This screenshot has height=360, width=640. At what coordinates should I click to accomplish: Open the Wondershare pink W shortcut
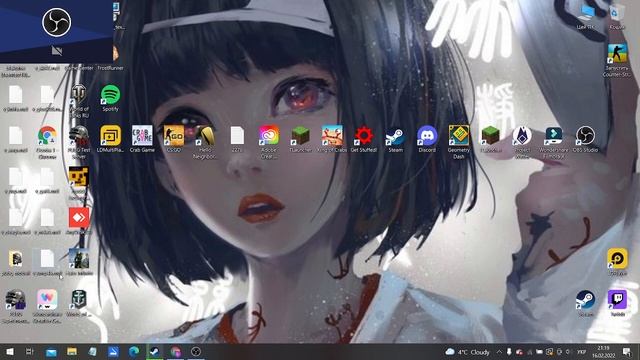[47, 300]
